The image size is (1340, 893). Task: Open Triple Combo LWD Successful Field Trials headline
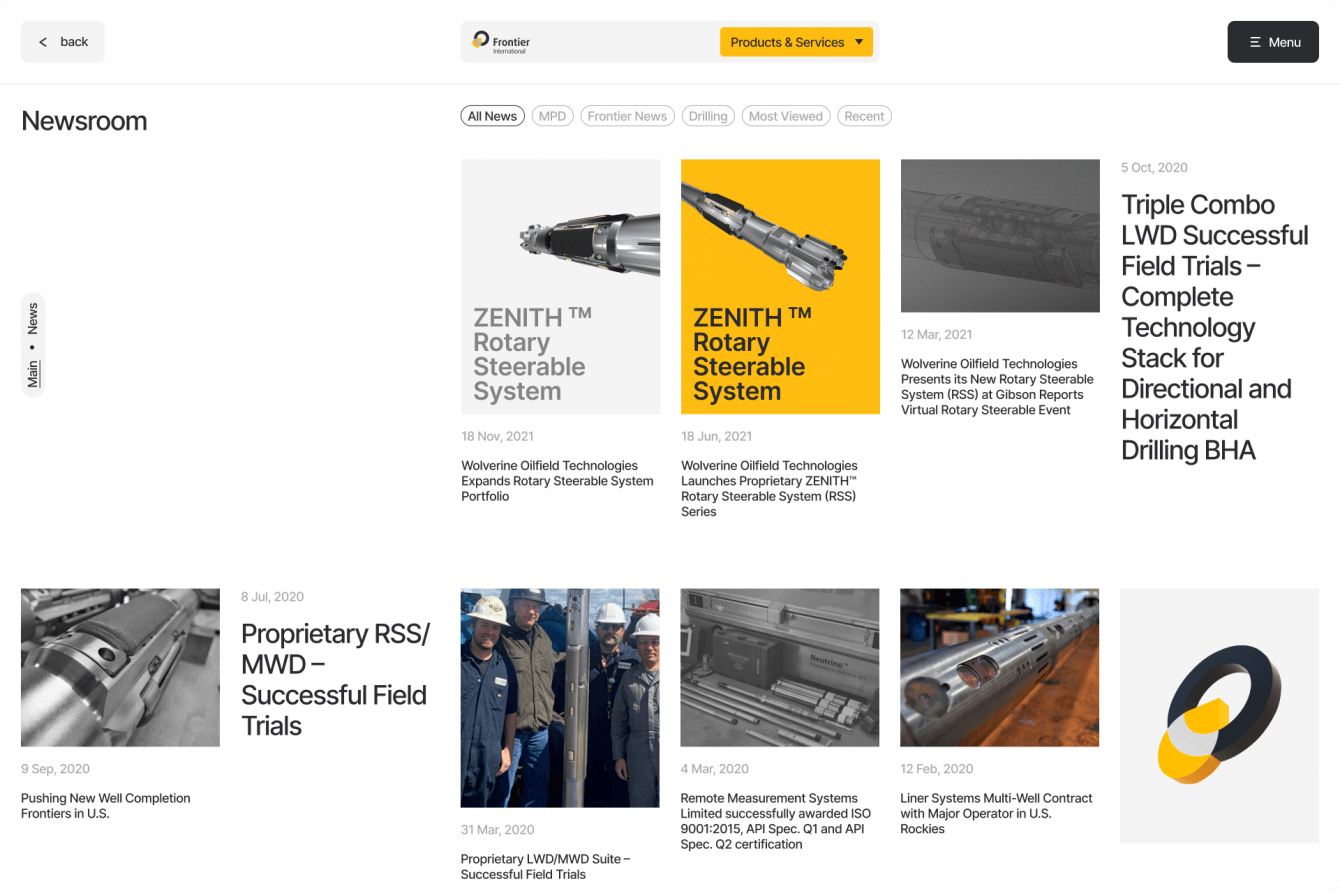(1215, 327)
